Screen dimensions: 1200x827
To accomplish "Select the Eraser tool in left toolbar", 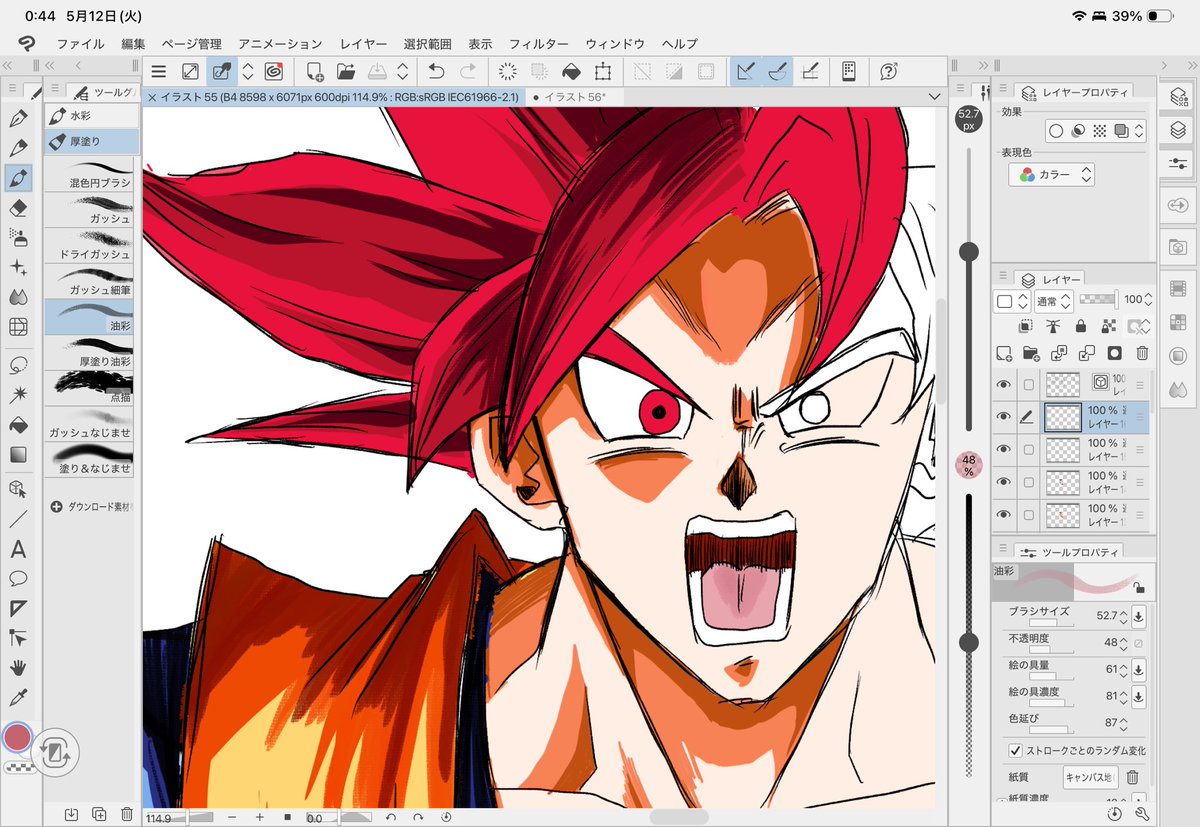I will coord(17,208).
